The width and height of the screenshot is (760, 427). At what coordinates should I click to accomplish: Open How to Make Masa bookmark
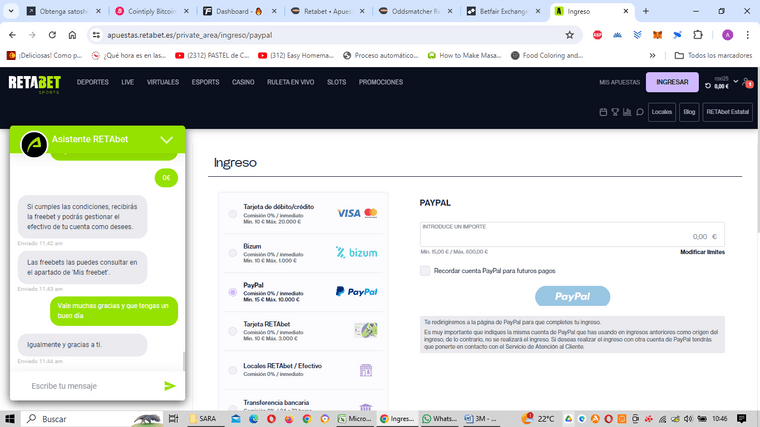tap(464, 56)
